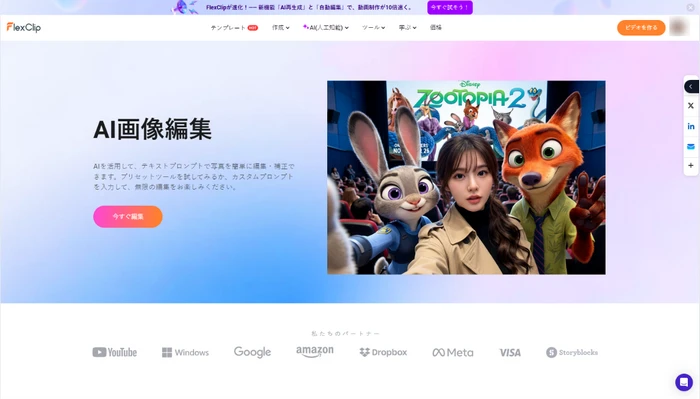The width and height of the screenshot is (700, 399).
Task: Expand the 作成 dropdown menu
Action: click(x=281, y=28)
